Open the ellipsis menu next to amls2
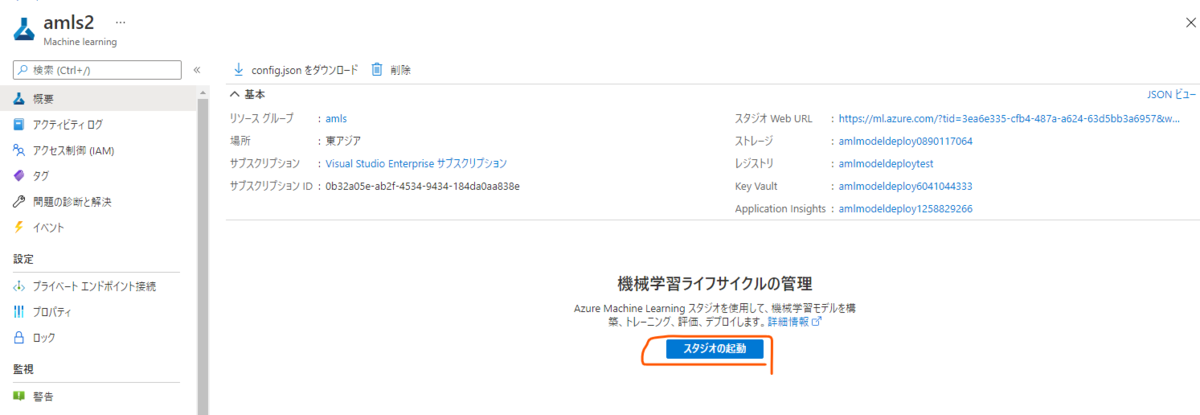 coord(121,21)
